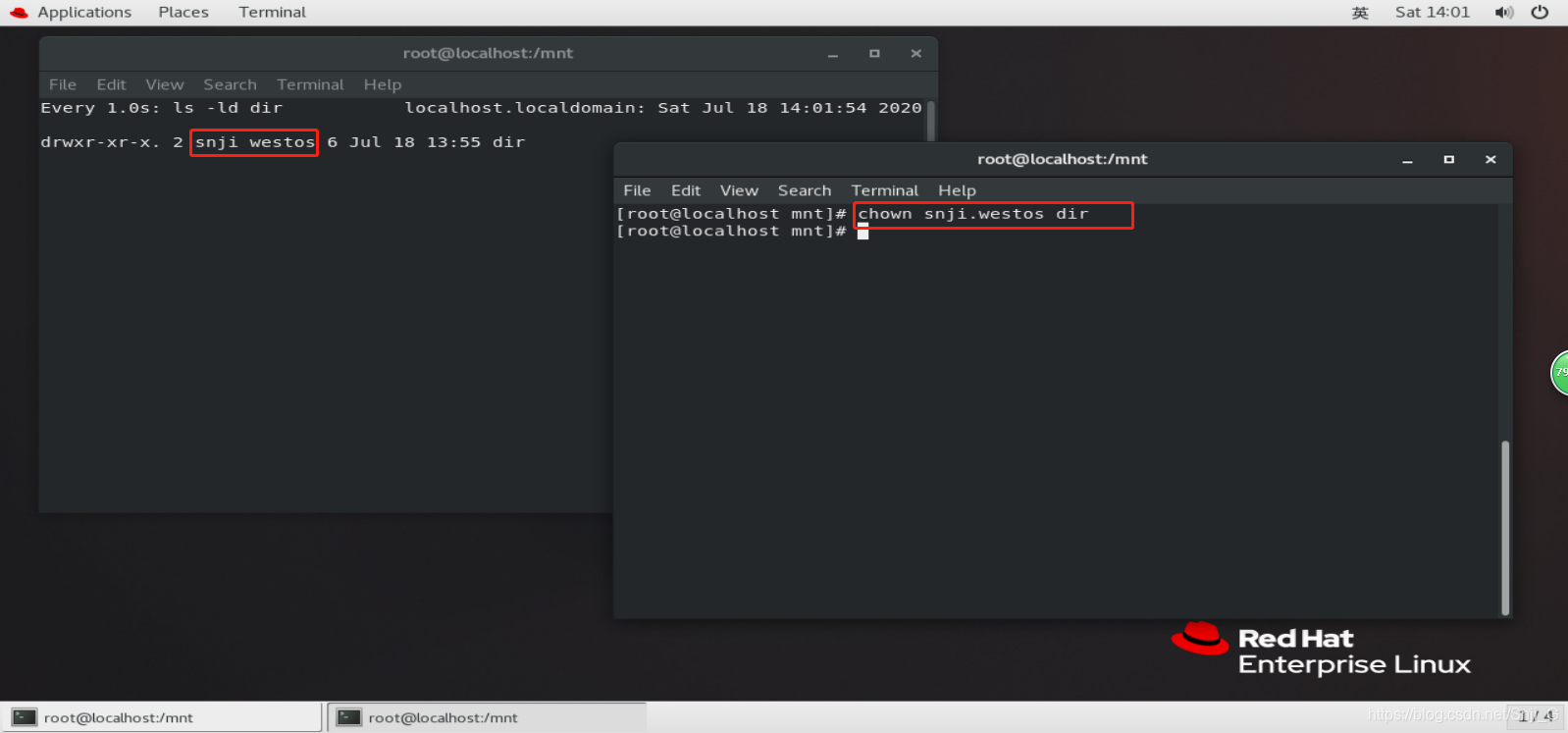The height and width of the screenshot is (733, 1568).
Task: Open the Terminal app menu in top bar
Action: tap(272, 12)
